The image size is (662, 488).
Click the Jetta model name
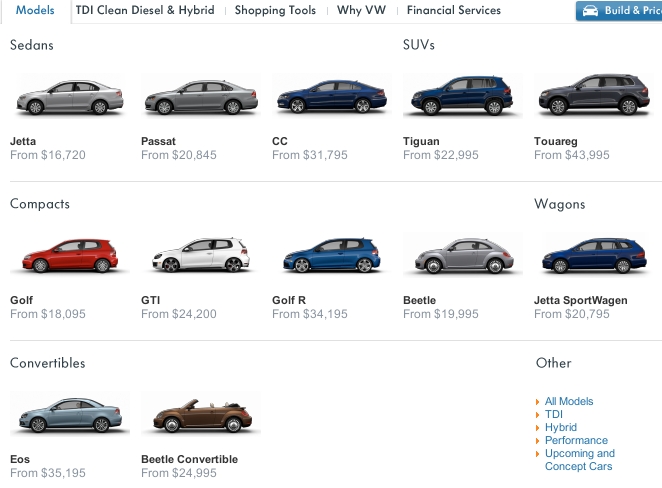tap(23, 141)
